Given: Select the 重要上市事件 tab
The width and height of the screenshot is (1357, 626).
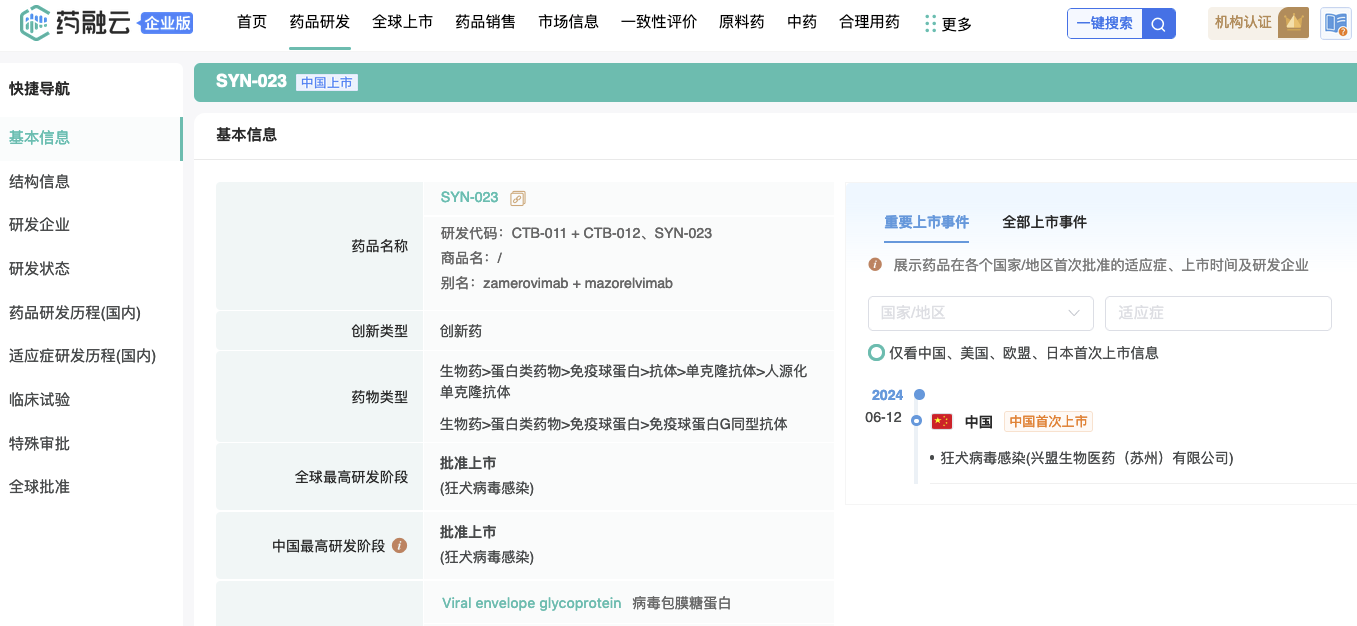Looking at the screenshot, I should coord(926,222).
